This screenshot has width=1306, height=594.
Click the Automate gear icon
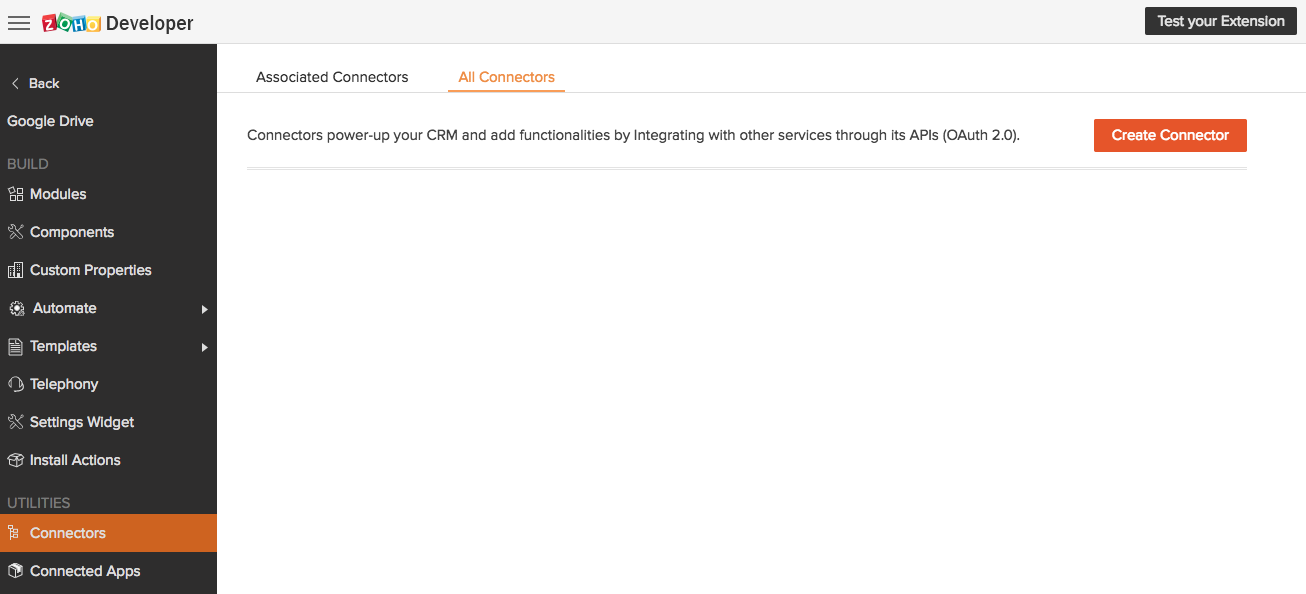coord(16,308)
